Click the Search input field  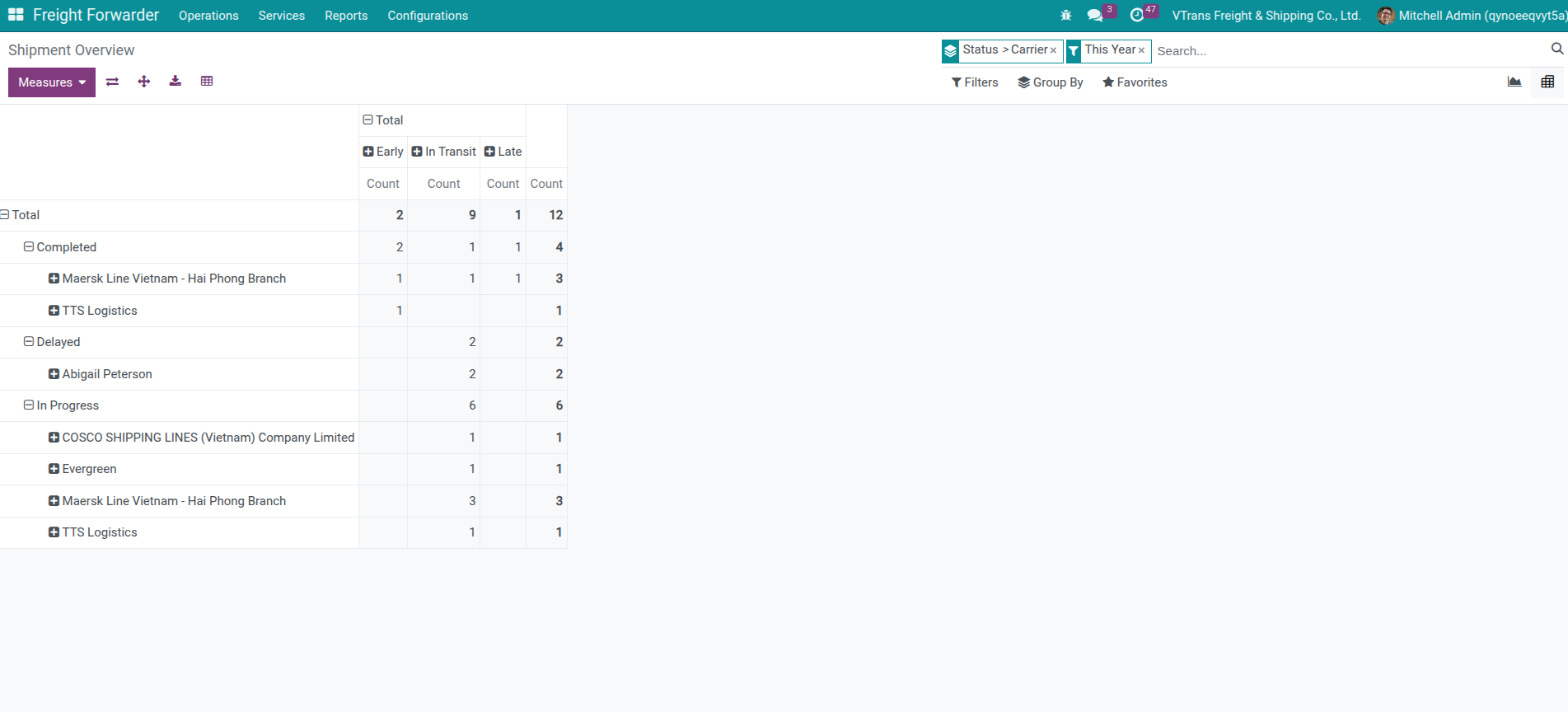[1348, 51]
